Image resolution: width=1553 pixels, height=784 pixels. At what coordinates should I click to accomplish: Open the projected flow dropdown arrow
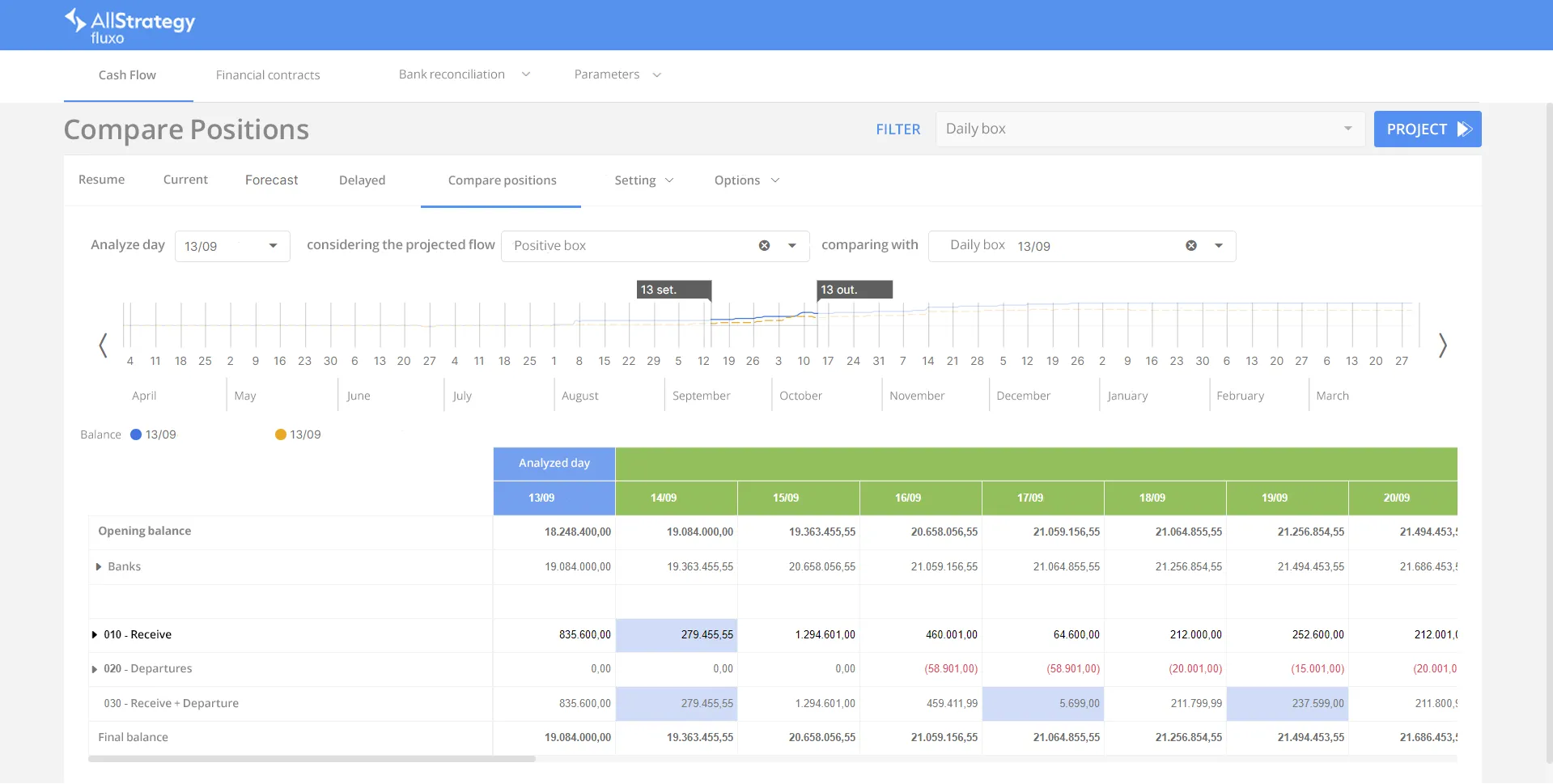792,246
